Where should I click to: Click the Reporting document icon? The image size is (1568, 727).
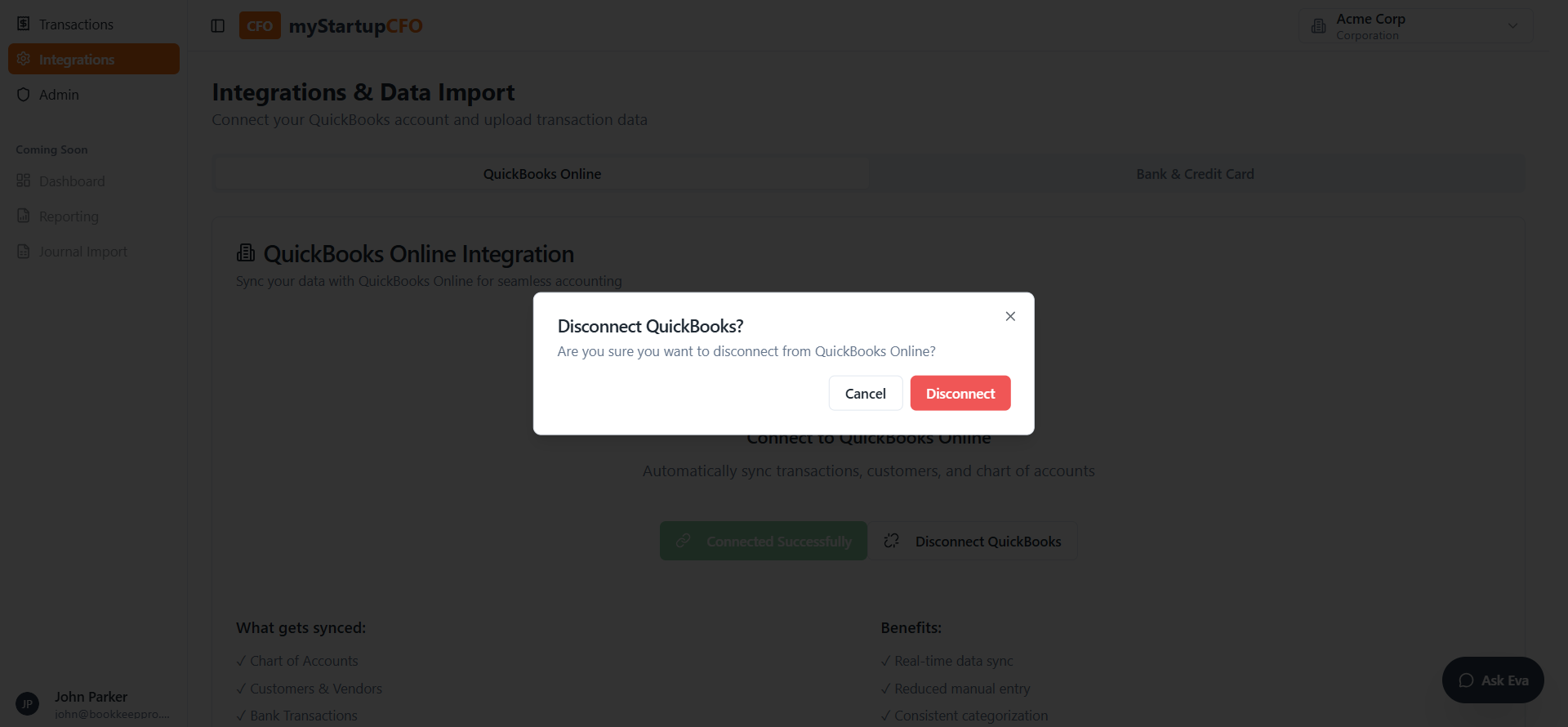(24, 216)
